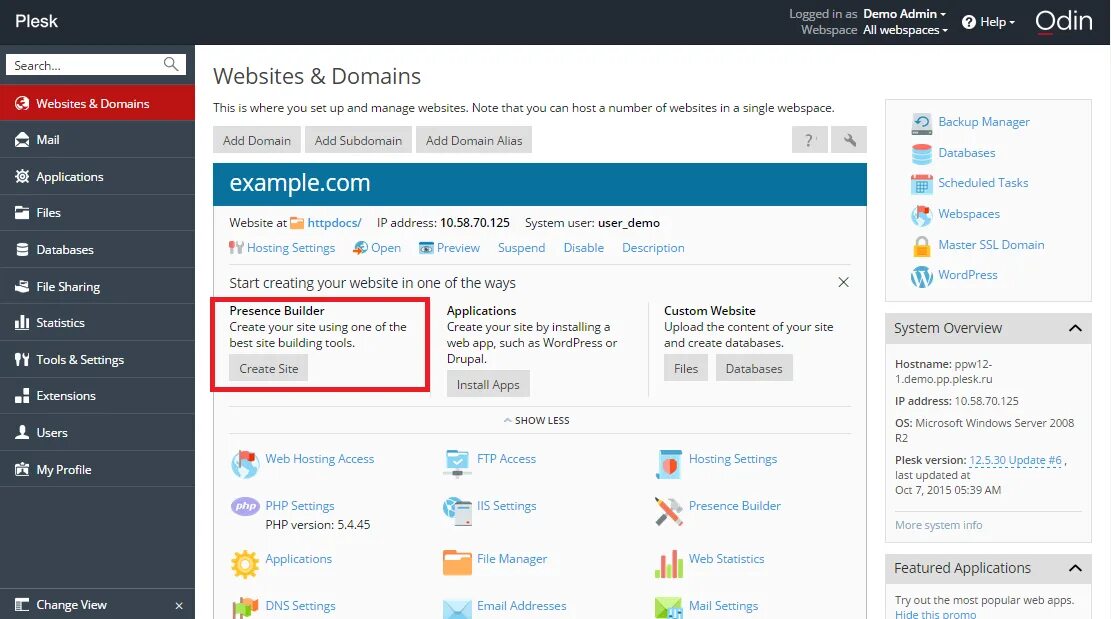The image size is (1111, 619).
Task: Click Add Domain Alias button
Action: 473,140
